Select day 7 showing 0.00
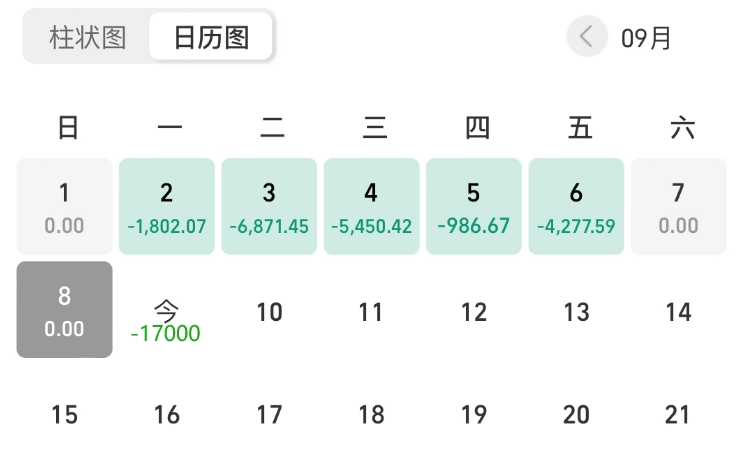The image size is (754, 454). (679, 206)
